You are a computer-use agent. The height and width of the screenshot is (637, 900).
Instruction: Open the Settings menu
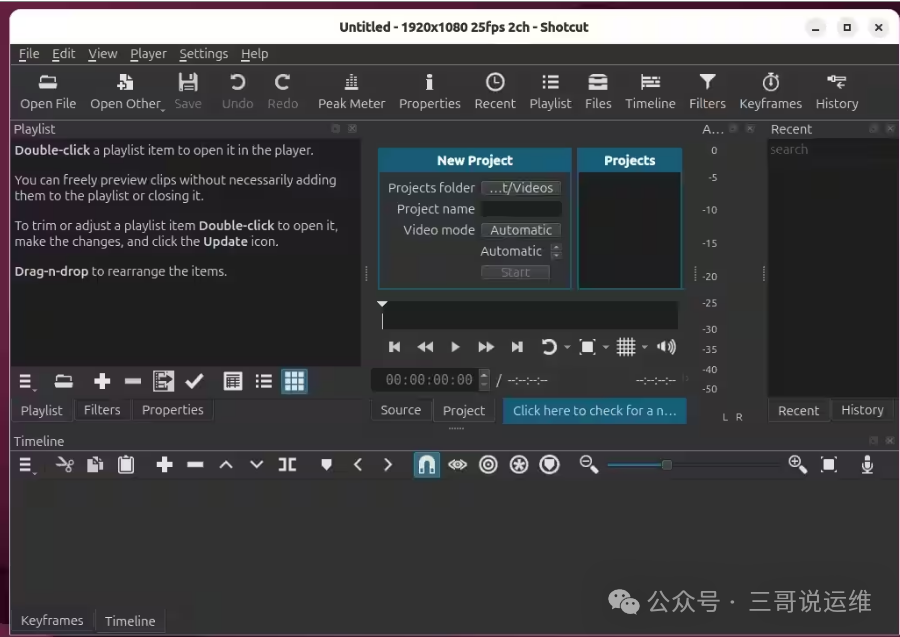pos(203,54)
